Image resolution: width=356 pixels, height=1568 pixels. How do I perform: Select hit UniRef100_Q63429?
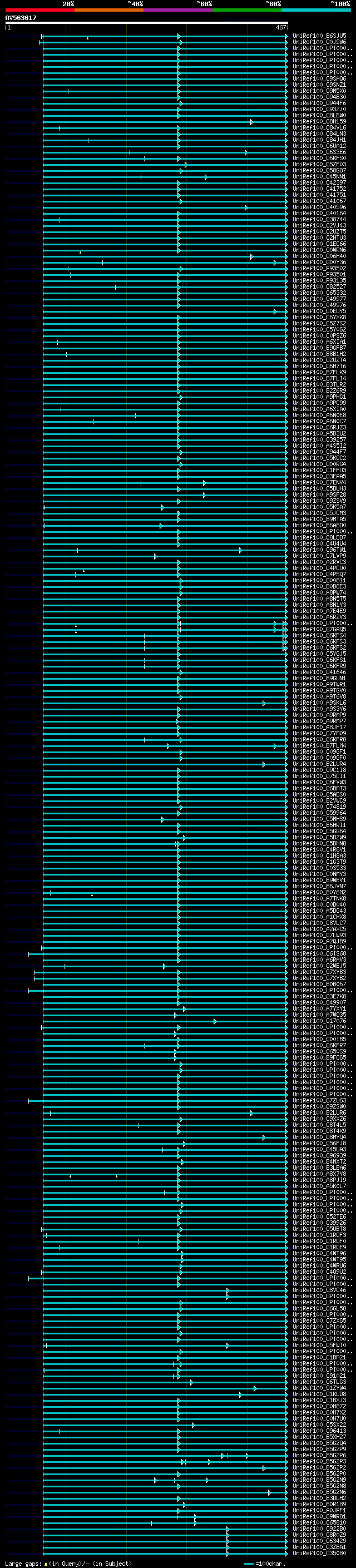319,1541
